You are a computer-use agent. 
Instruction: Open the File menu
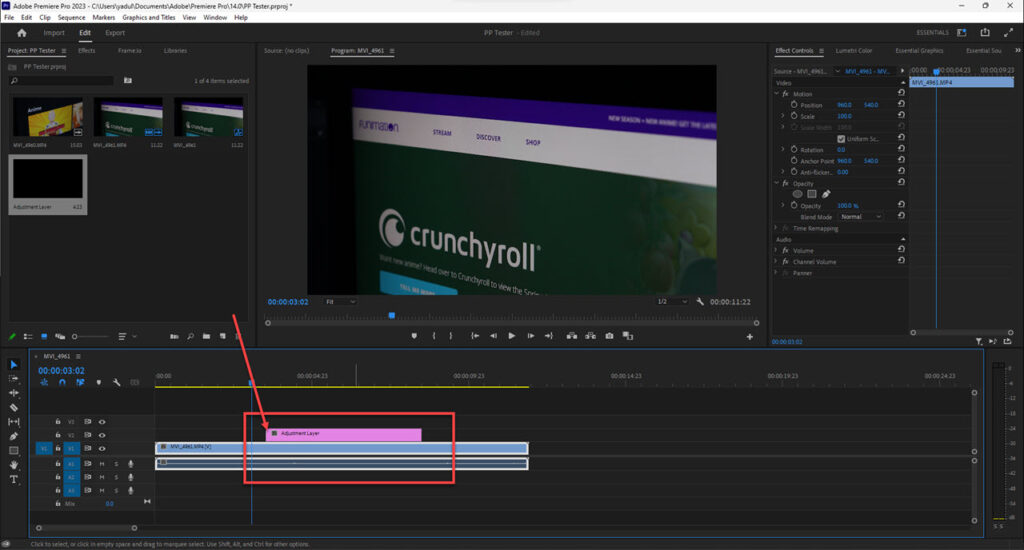coord(9,18)
